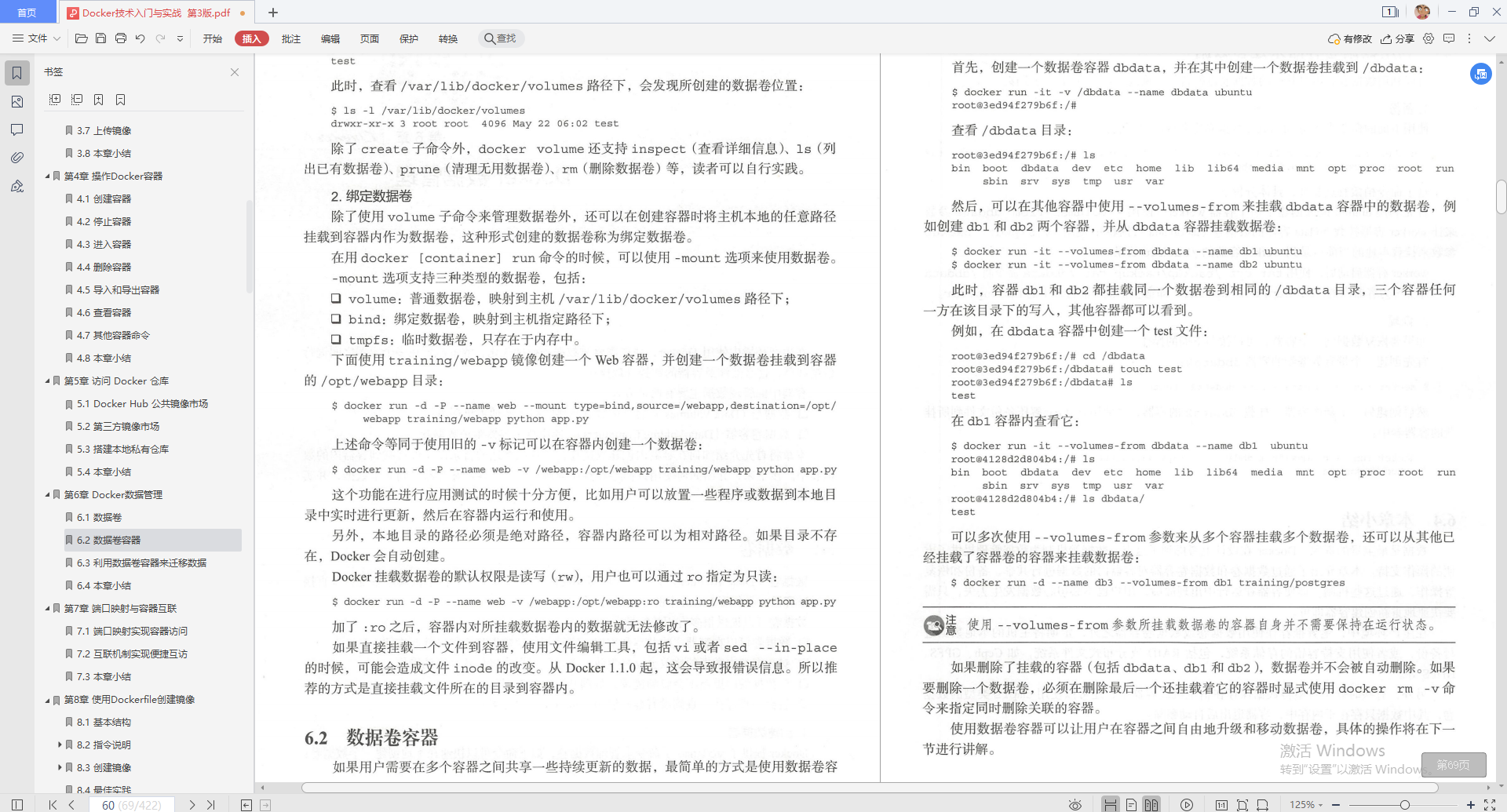Image resolution: width=1507 pixels, height=812 pixels.
Task: Open the thumbnails sidebar panel icon
Action: (16, 102)
